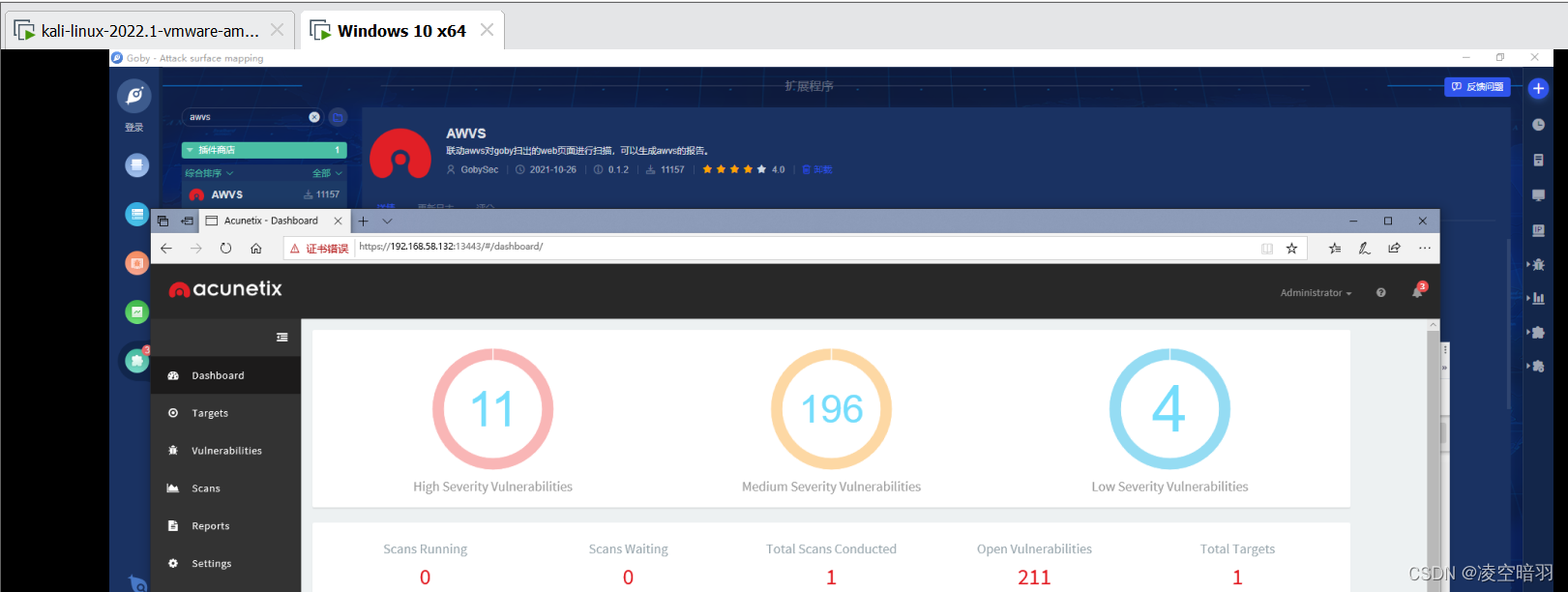
Task: Click the green chart sidebar icon in Goby
Action: click(136, 311)
